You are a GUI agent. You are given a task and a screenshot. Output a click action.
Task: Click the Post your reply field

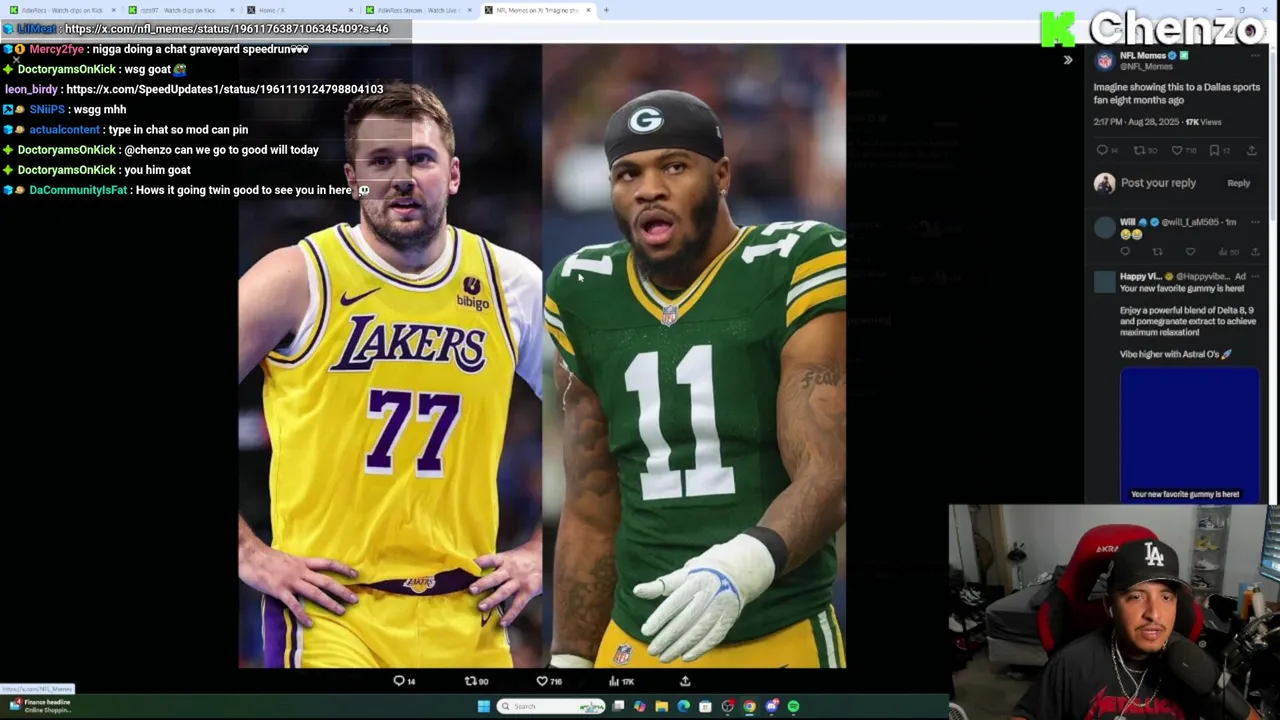click(1158, 183)
